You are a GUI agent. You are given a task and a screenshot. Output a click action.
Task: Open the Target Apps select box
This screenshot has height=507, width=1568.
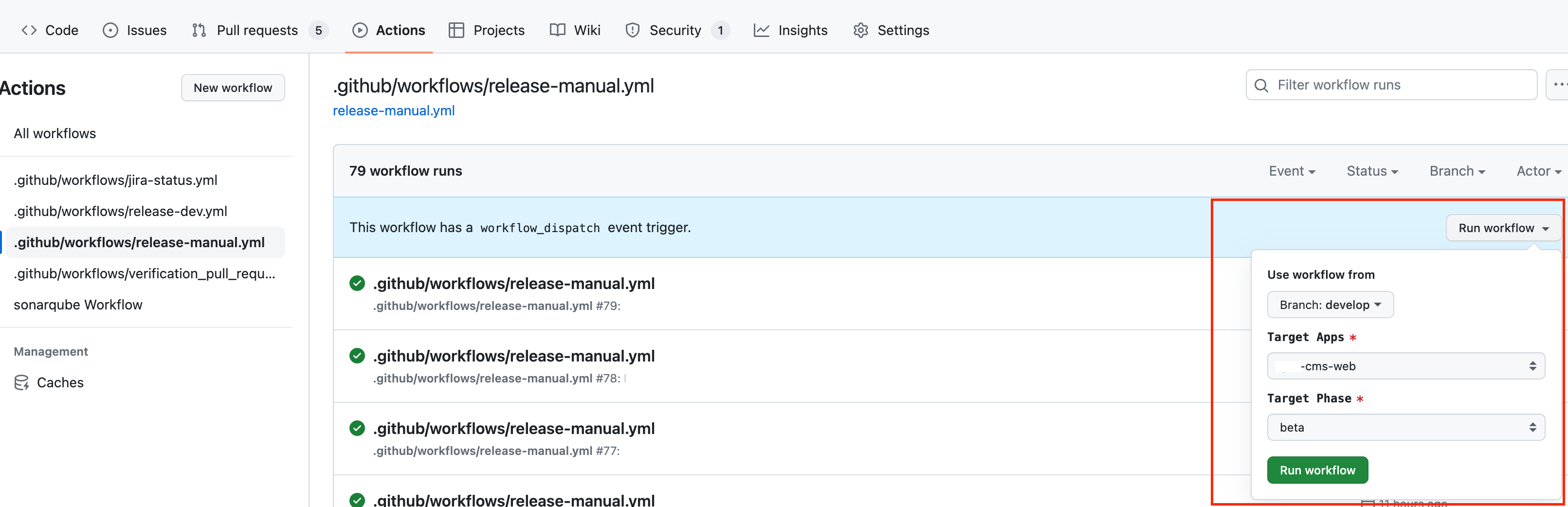tap(1405, 366)
